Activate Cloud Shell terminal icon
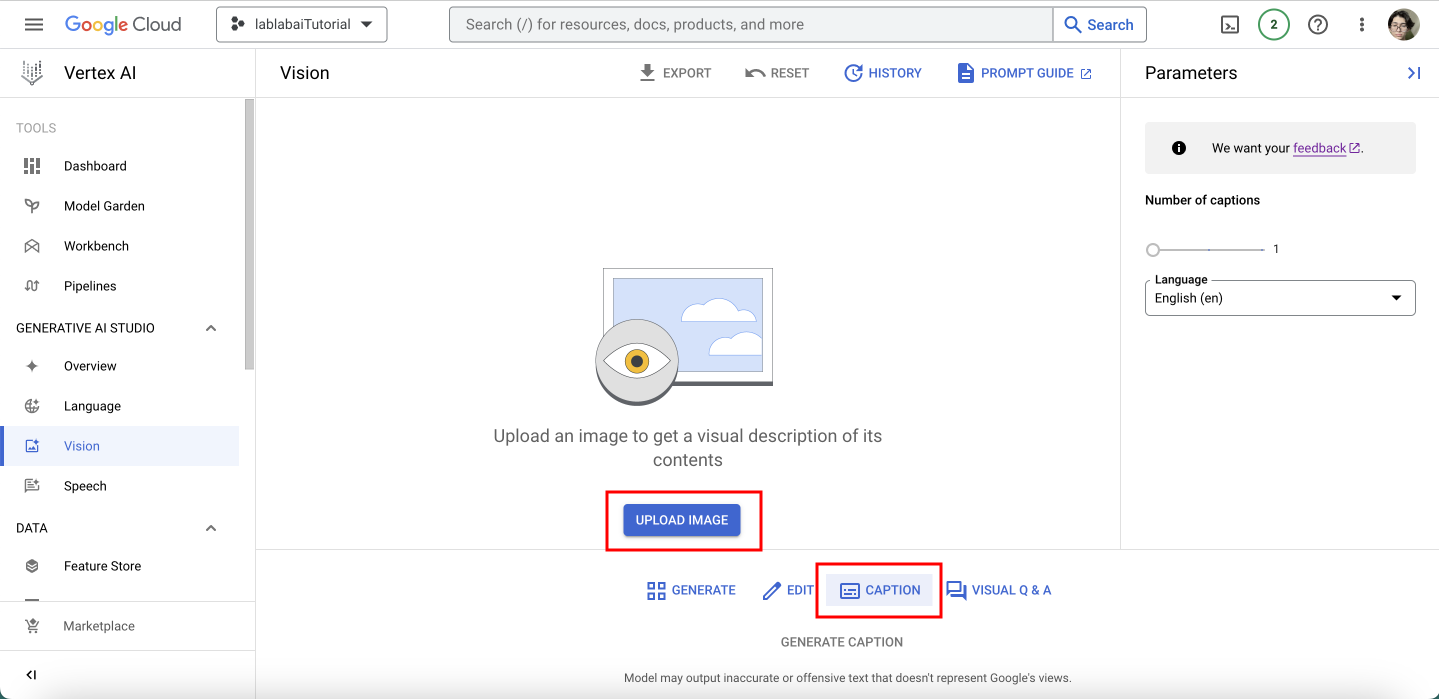Screen dimensions: 1439x699 1230,25
